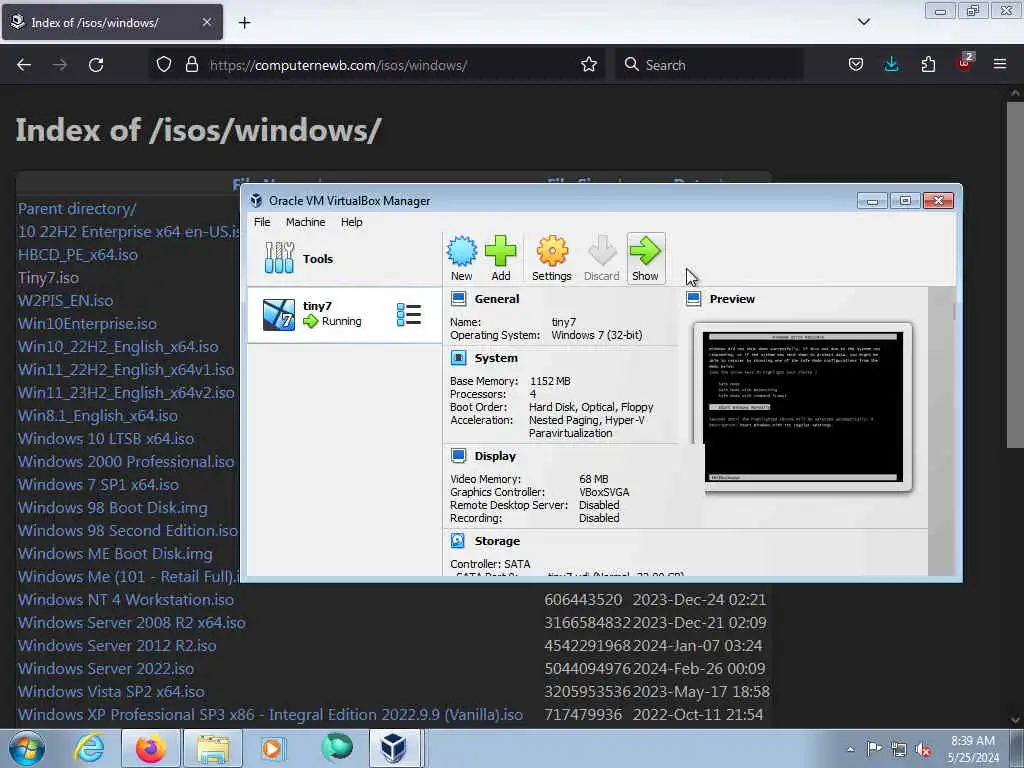Click the Add machine green plus icon

[501, 251]
